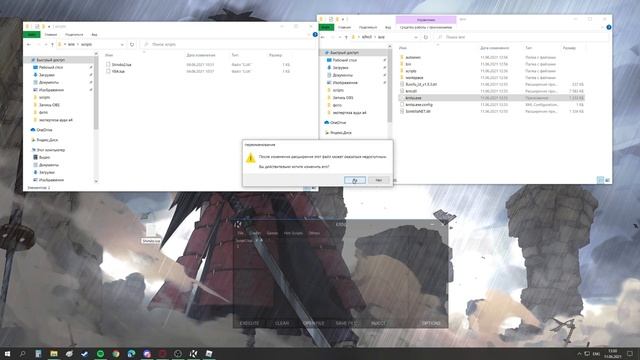Open help in scripts window

(315, 35)
